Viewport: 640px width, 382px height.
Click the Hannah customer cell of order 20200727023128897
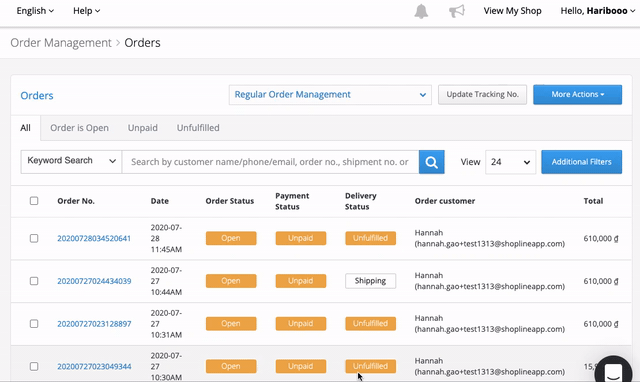pyautogui.click(x=490, y=324)
